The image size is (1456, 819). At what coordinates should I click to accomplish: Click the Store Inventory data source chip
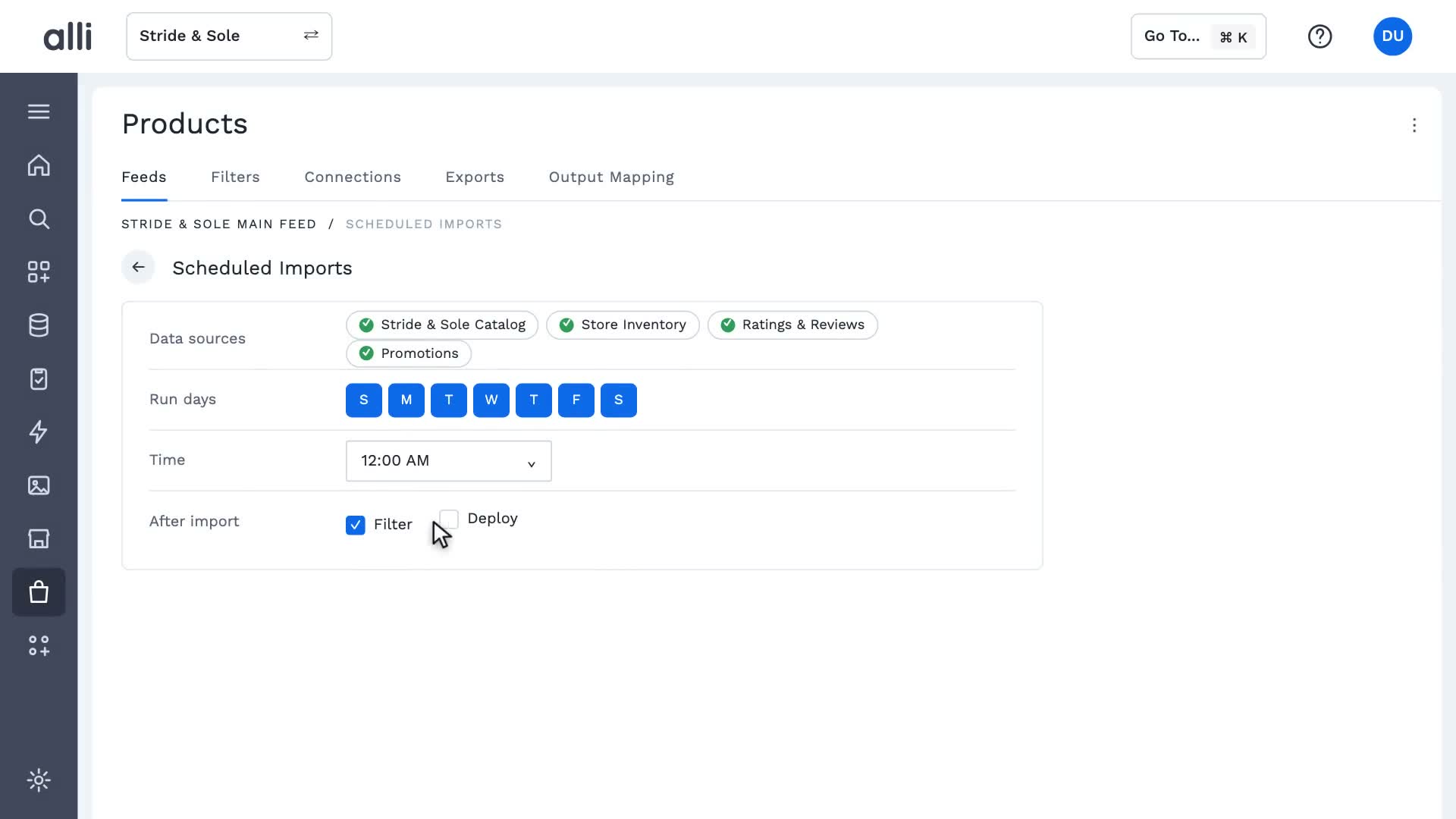(x=623, y=325)
